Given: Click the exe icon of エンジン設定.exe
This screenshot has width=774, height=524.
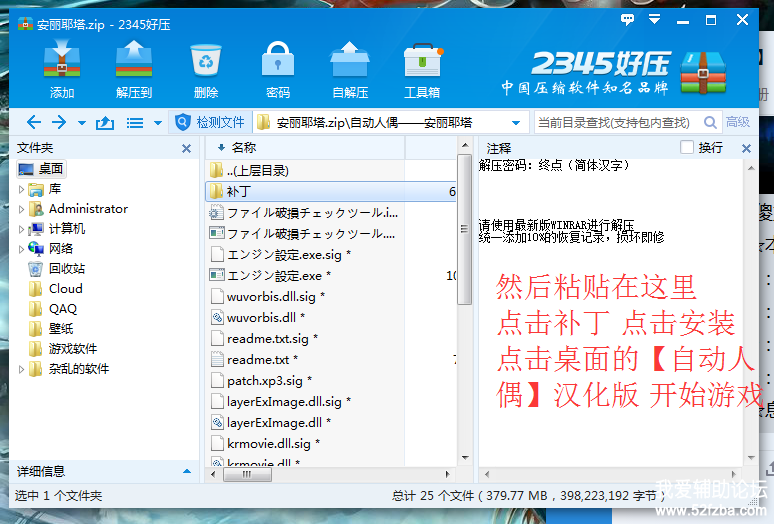Looking at the screenshot, I should [x=217, y=275].
